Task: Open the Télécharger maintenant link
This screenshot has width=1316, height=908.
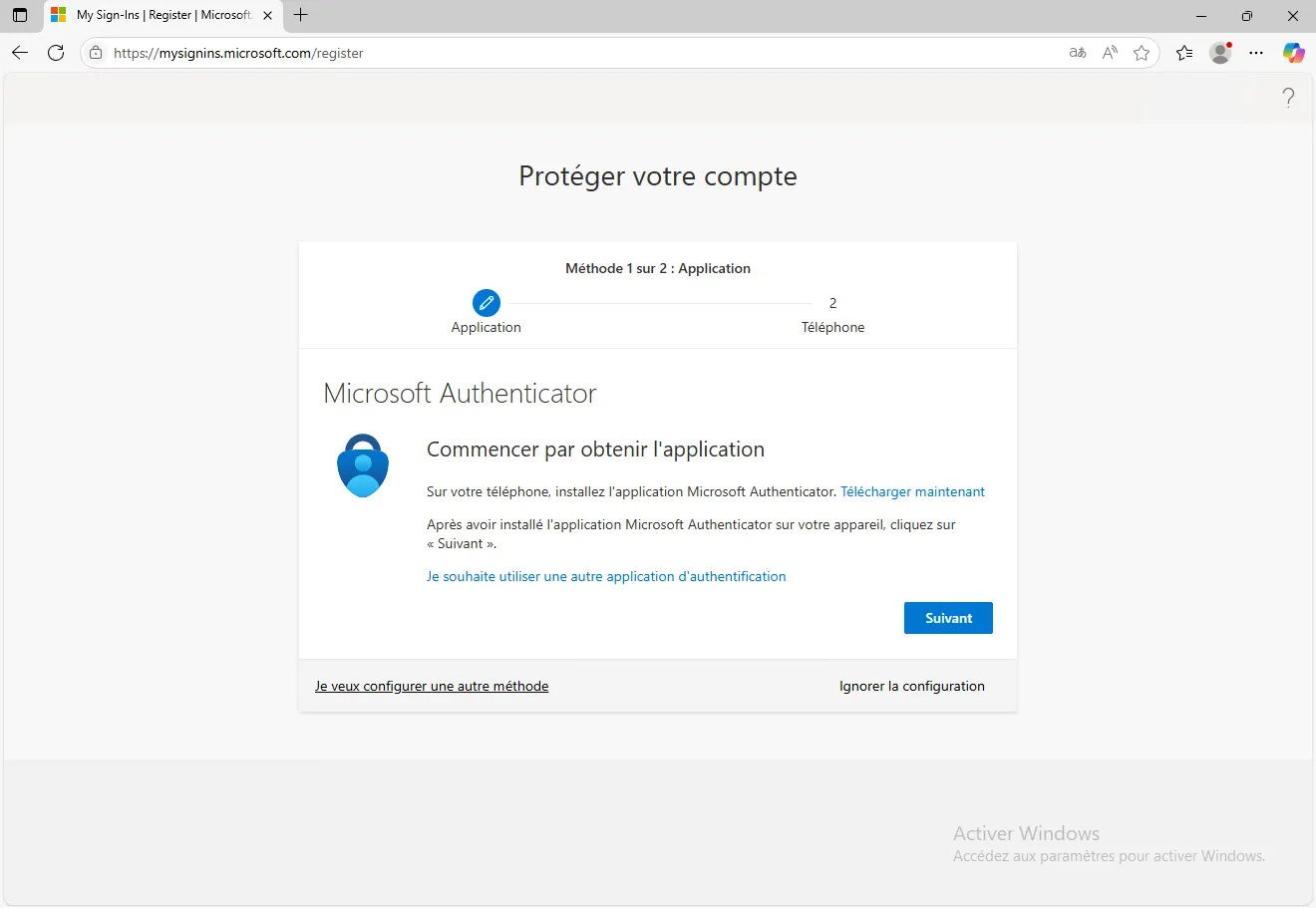Action: coord(912,491)
